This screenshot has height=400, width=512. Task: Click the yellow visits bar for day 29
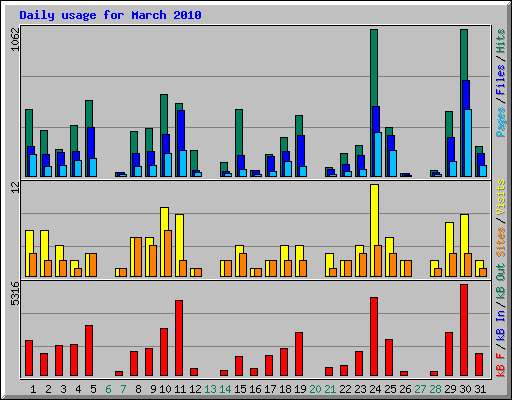[449, 238]
